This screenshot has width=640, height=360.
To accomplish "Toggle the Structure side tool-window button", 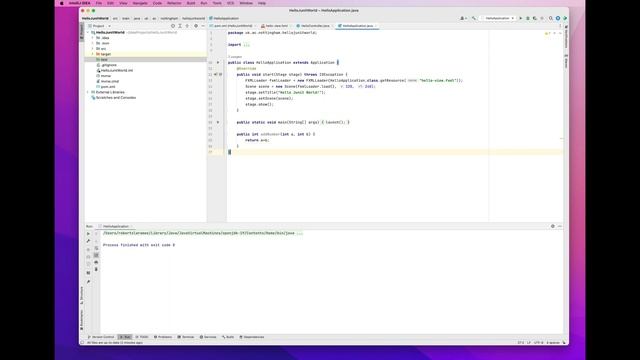I will tap(82, 295).
